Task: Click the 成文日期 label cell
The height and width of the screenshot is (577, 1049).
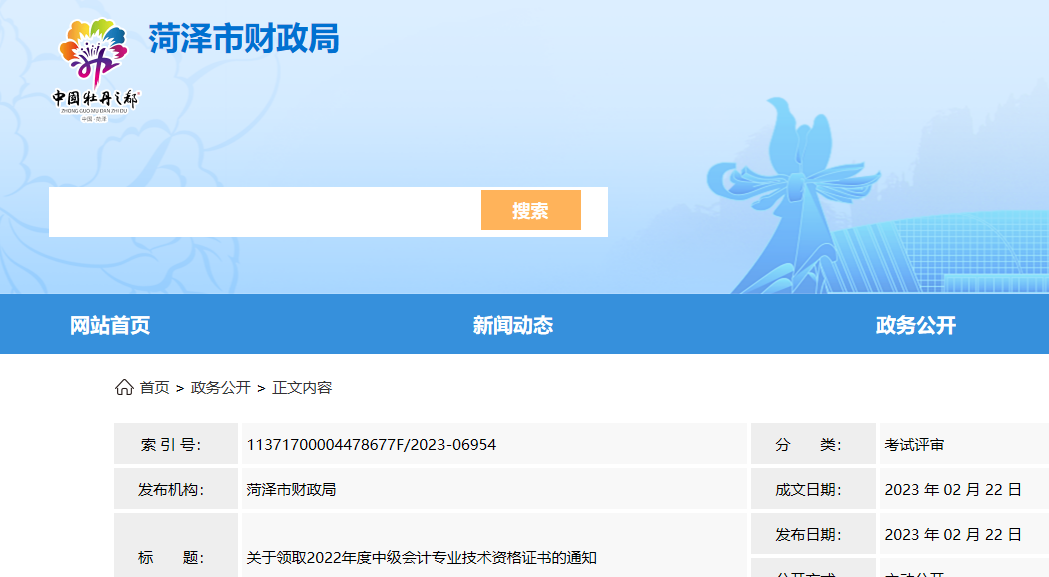Action: [x=813, y=489]
